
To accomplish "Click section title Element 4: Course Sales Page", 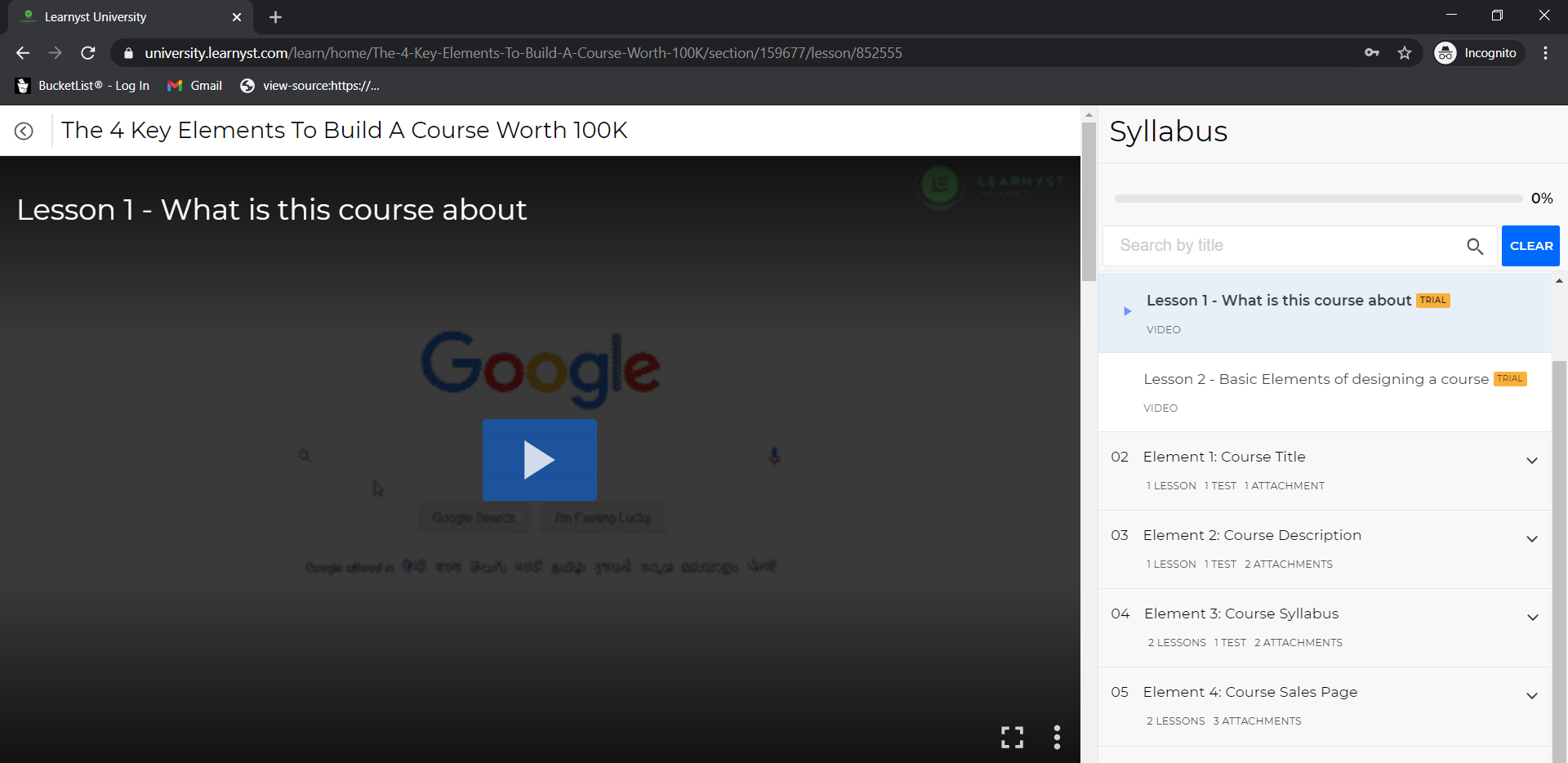I will 1250,692.
